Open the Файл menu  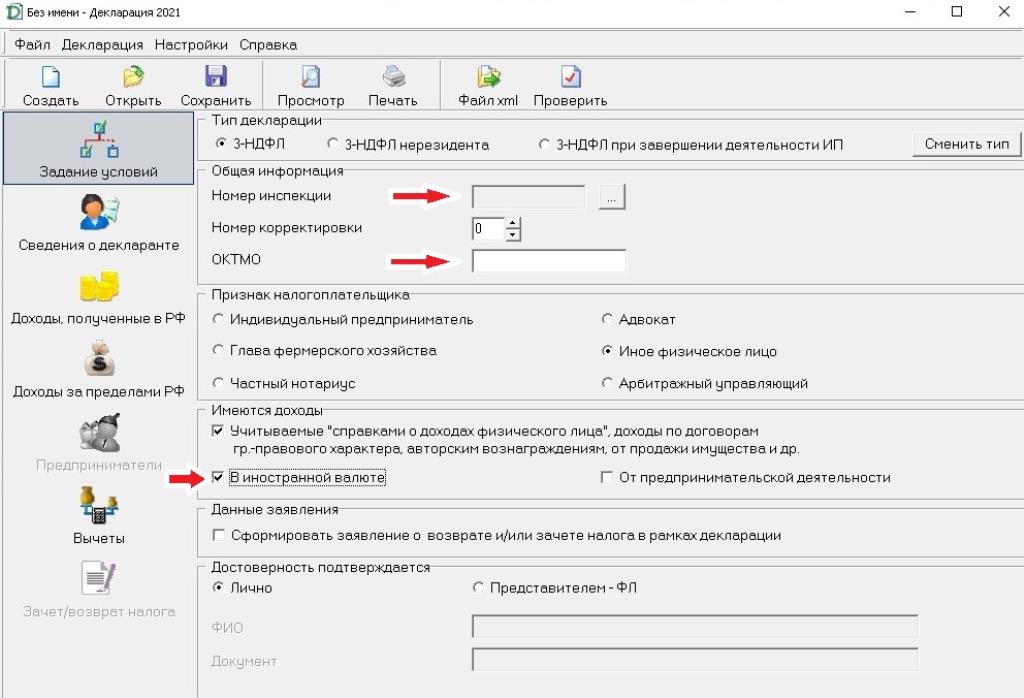click(x=32, y=44)
